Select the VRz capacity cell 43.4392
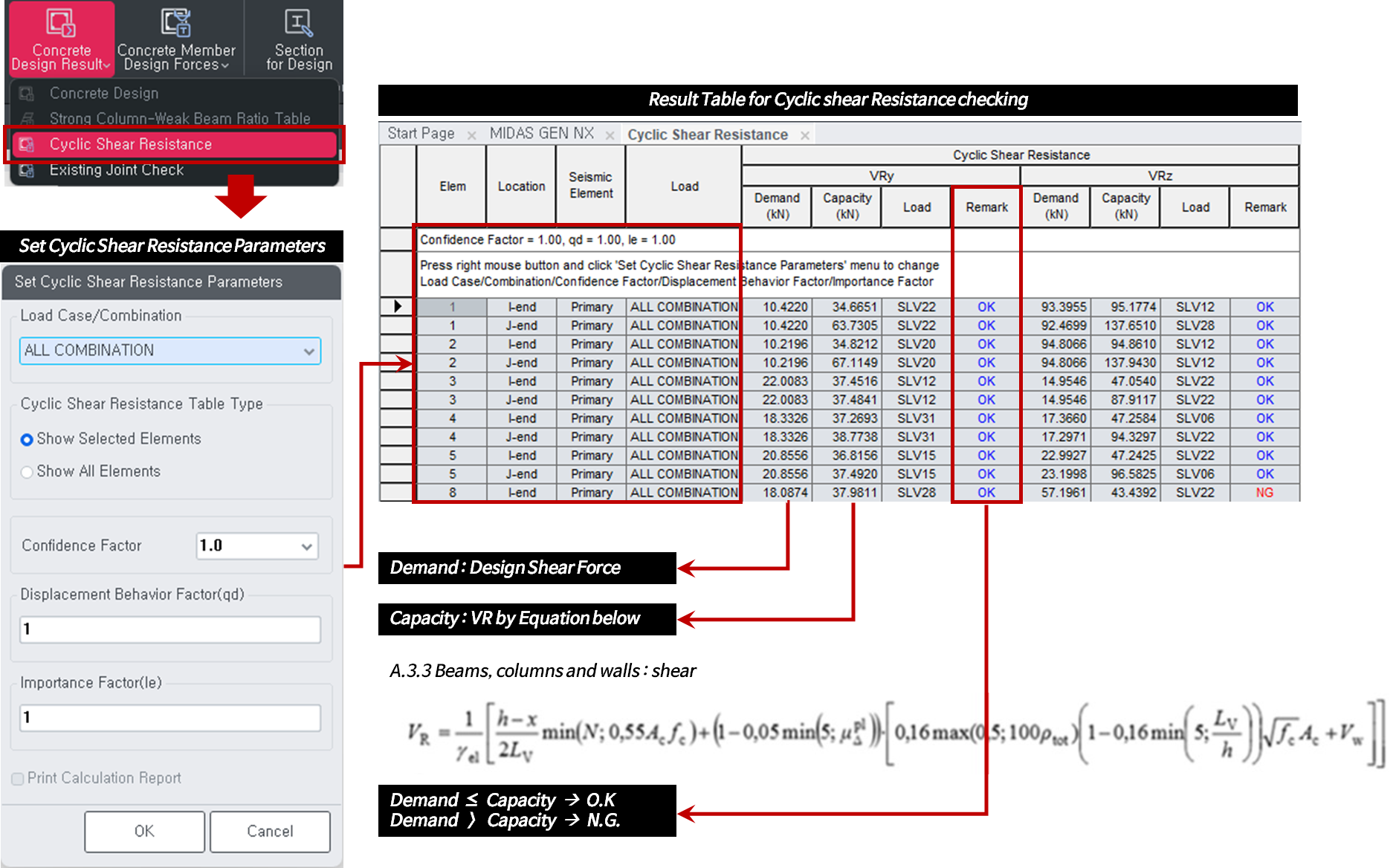 coord(1125,493)
